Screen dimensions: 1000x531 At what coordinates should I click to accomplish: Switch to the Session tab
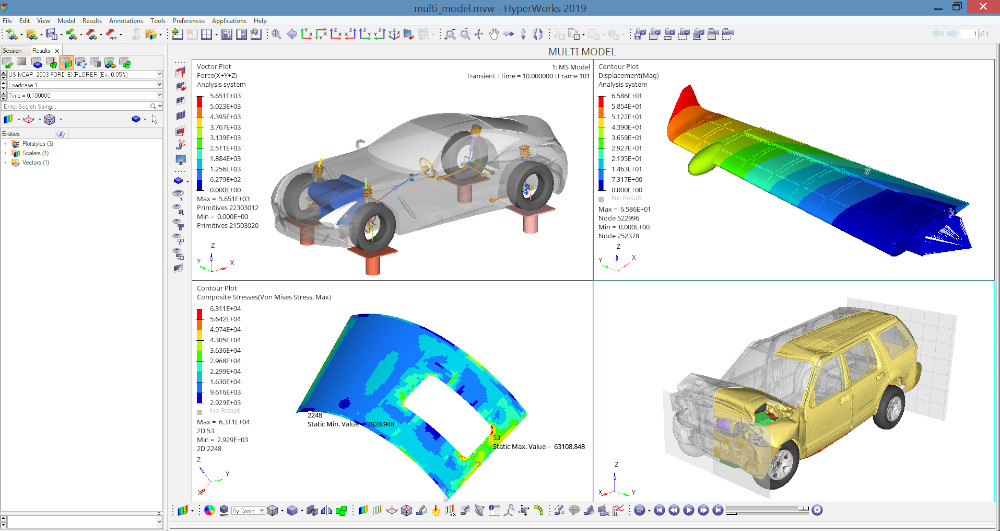tap(12, 50)
